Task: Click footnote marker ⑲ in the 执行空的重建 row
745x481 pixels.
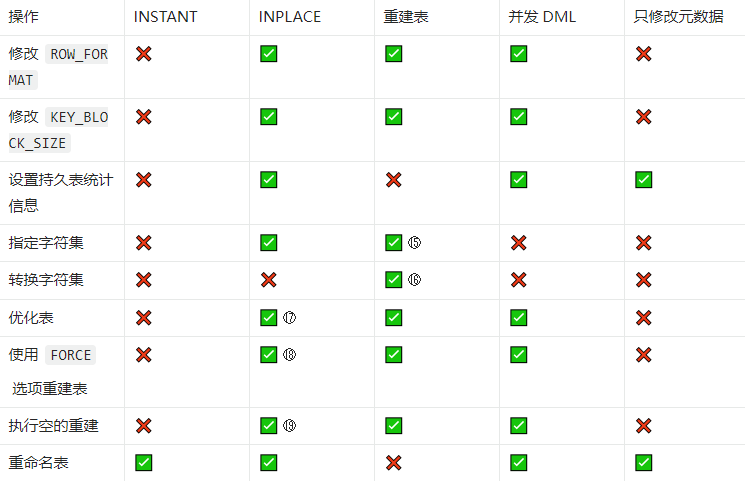Action: click(290, 426)
